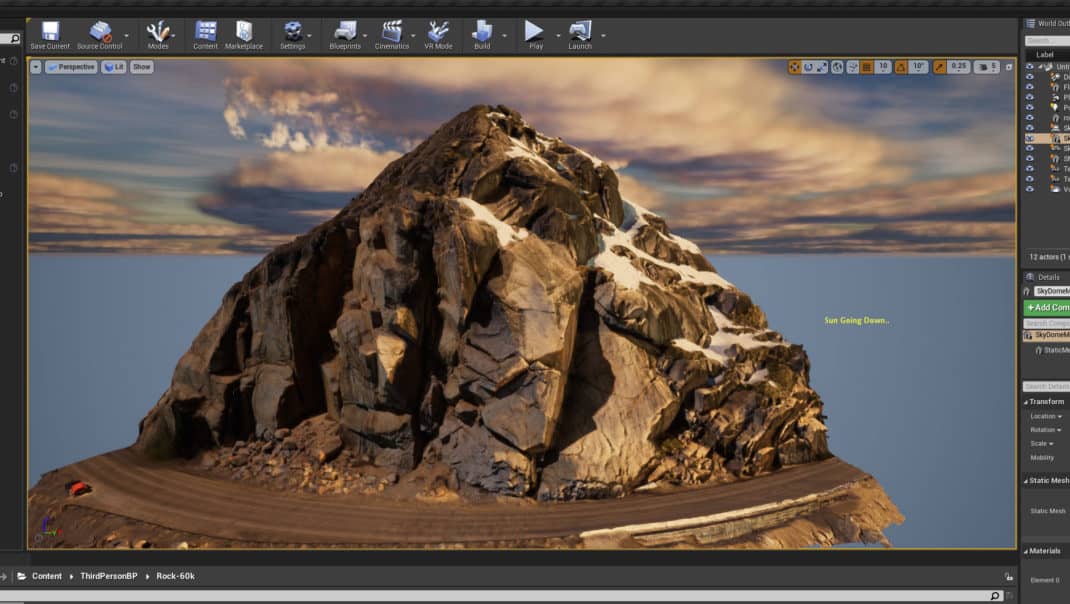This screenshot has height=604, width=1070.
Task: Toggle rotation snapping in the viewport toolbar
Action: coord(901,67)
